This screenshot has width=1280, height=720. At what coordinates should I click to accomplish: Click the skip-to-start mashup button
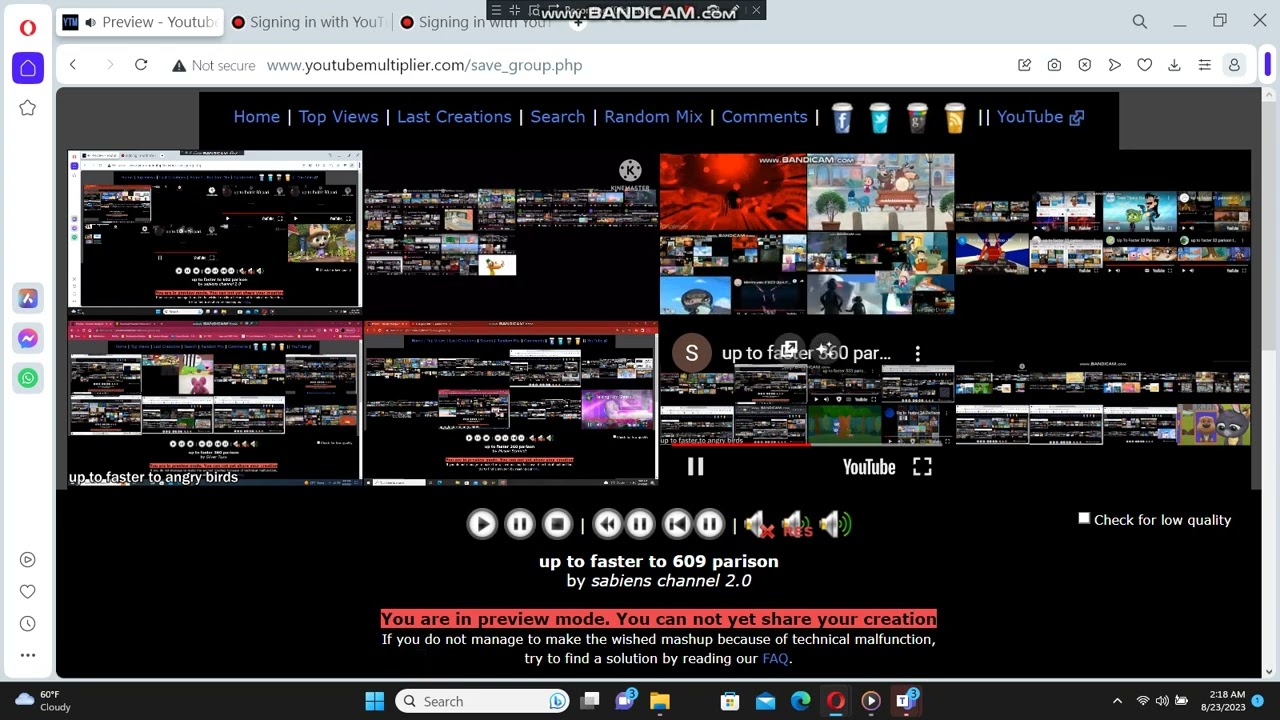678,524
